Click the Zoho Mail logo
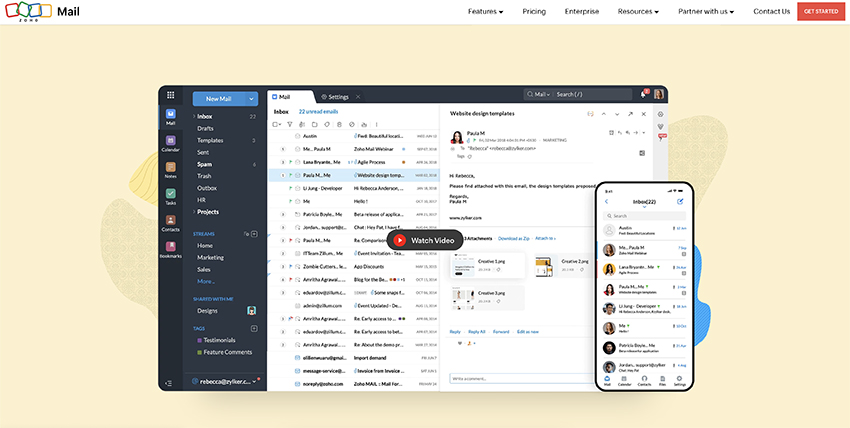The width and height of the screenshot is (850, 428). 42,11
